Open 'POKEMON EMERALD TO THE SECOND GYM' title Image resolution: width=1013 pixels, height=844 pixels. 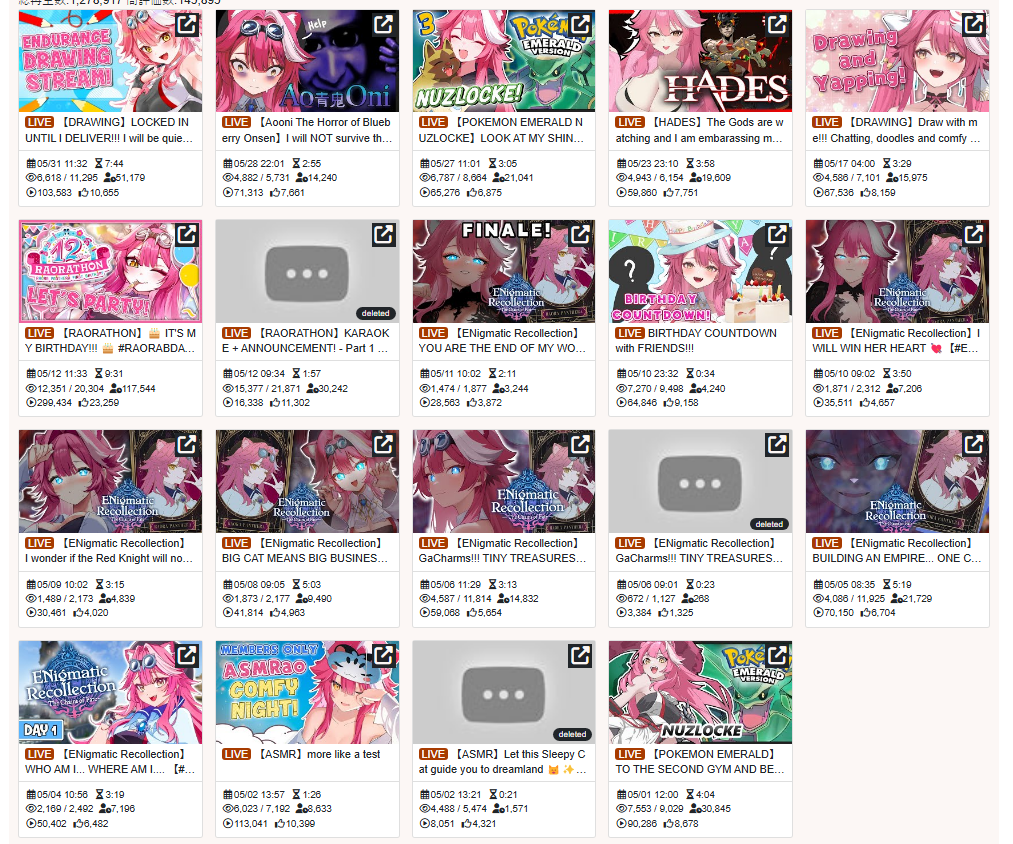click(700, 761)
